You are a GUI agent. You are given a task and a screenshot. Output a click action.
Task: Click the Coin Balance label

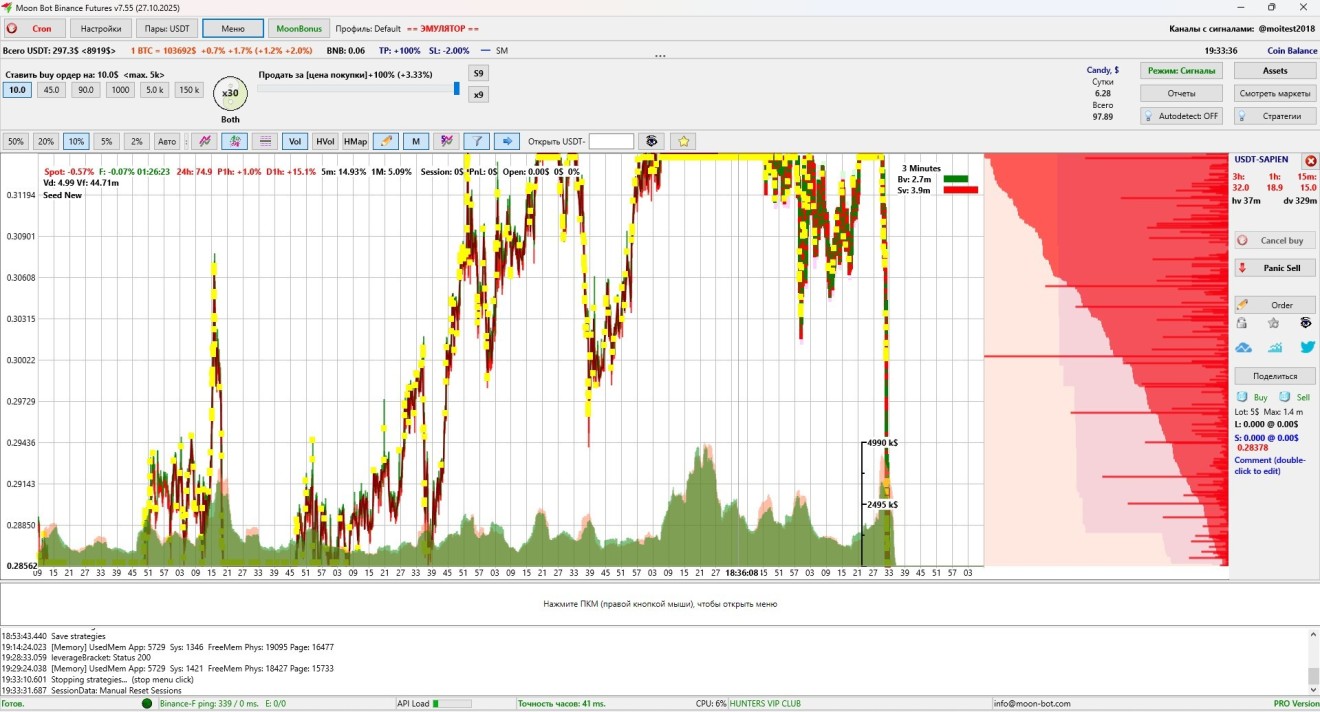coord(1292,50)
